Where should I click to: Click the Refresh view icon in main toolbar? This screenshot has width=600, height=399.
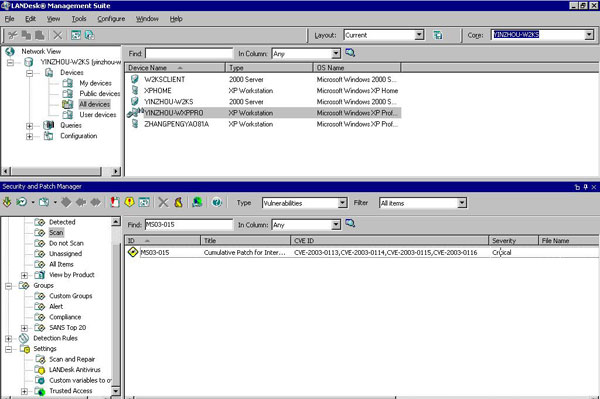[x=76, y=35]
